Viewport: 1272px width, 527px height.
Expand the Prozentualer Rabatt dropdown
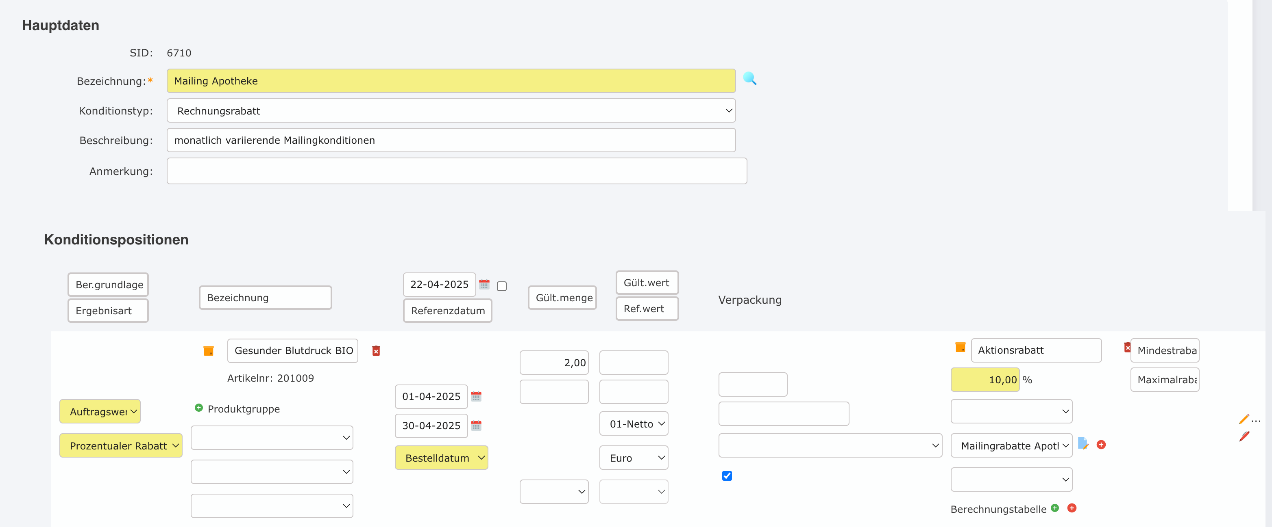pyautogui.click(x=121, y=445)
